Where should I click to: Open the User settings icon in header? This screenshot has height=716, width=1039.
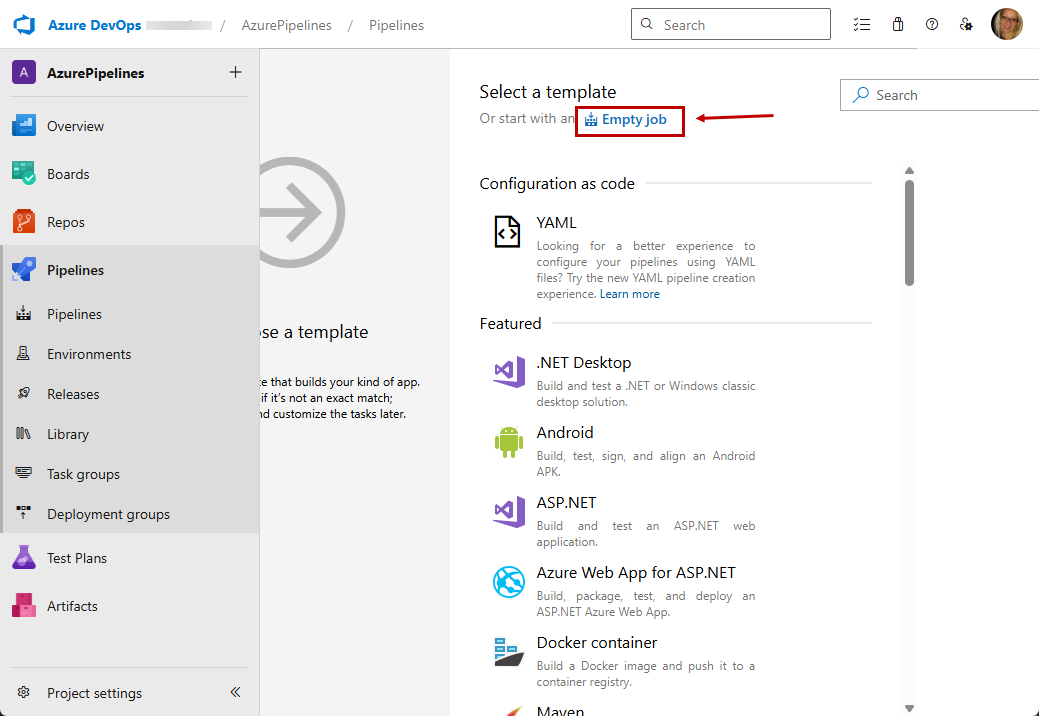(x=966, y=25)
